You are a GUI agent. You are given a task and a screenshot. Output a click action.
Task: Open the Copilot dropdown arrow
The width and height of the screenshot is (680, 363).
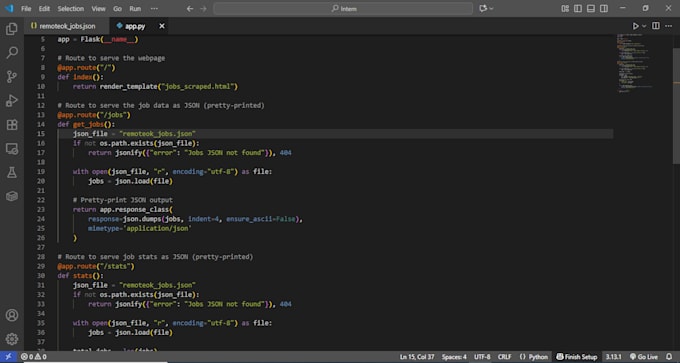(x=491, y=9)
